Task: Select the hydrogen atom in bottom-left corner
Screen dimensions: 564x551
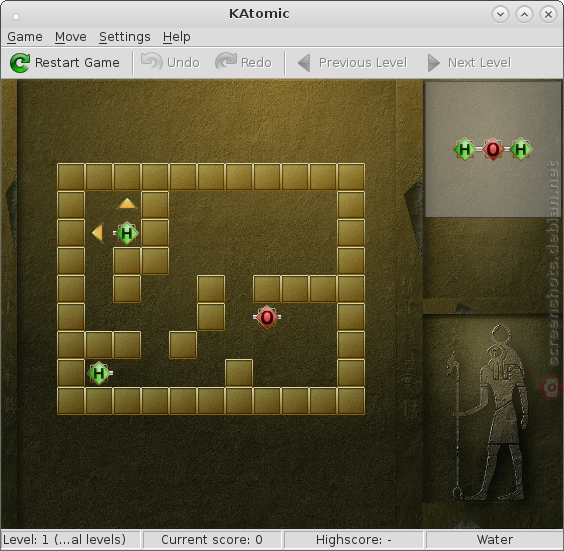Action: (x=100, y=373)
